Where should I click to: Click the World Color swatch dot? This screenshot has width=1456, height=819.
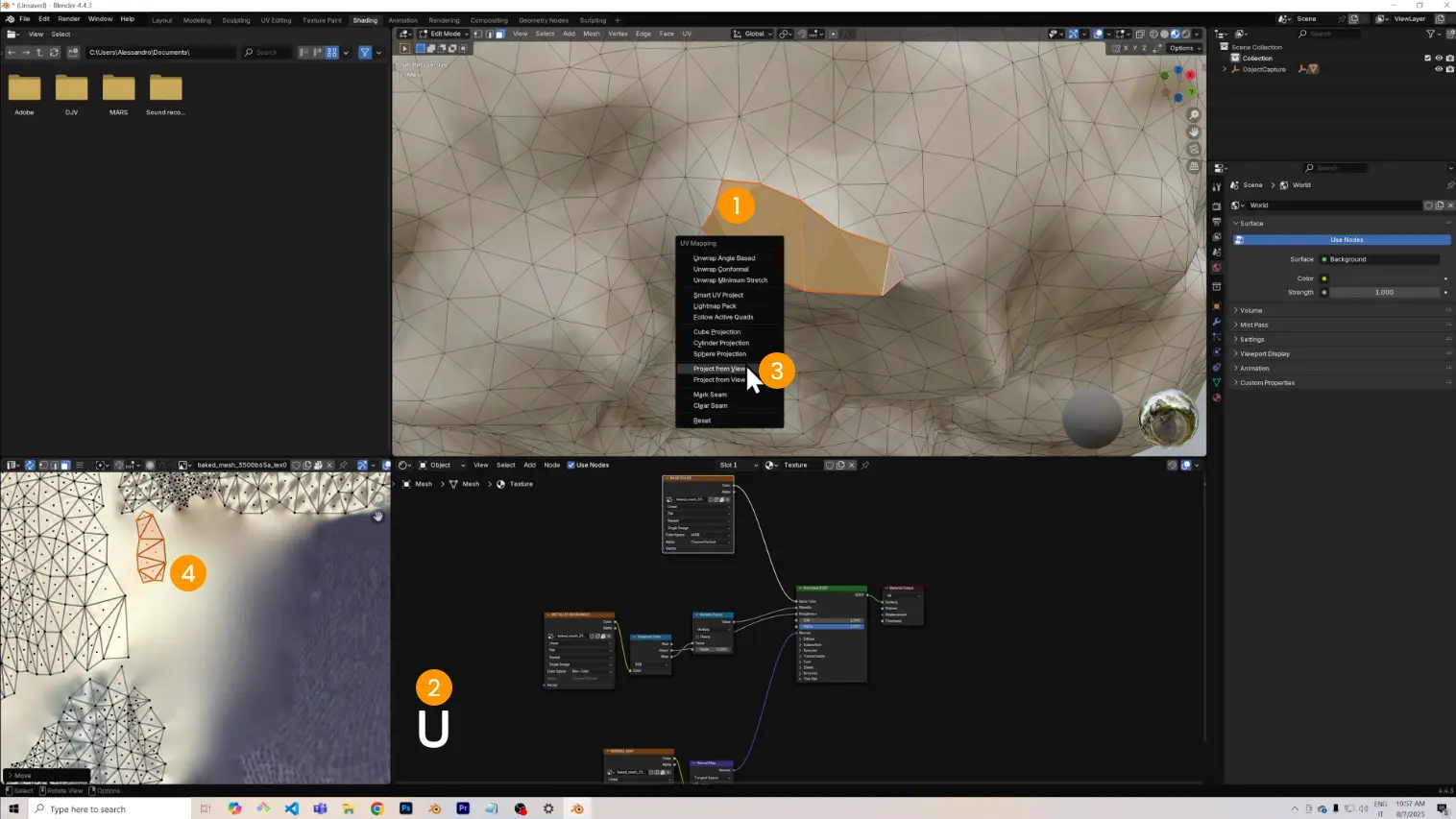[1323, 278]
